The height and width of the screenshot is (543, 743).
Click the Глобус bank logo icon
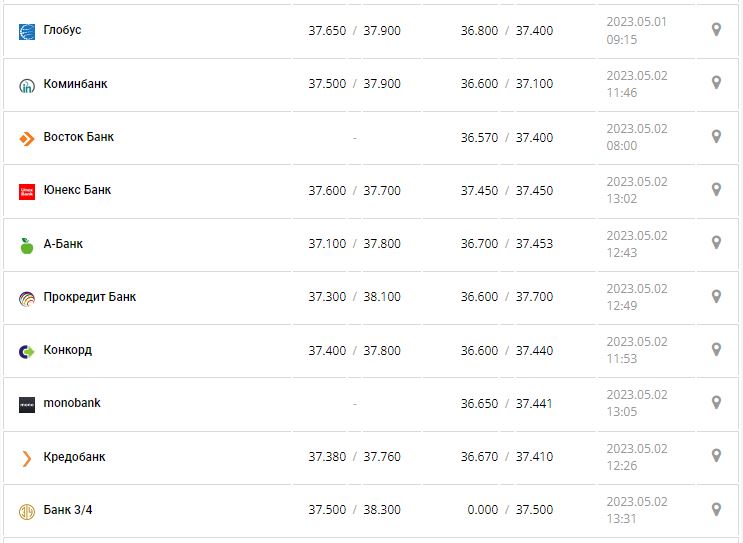click(x=27, y=31)
